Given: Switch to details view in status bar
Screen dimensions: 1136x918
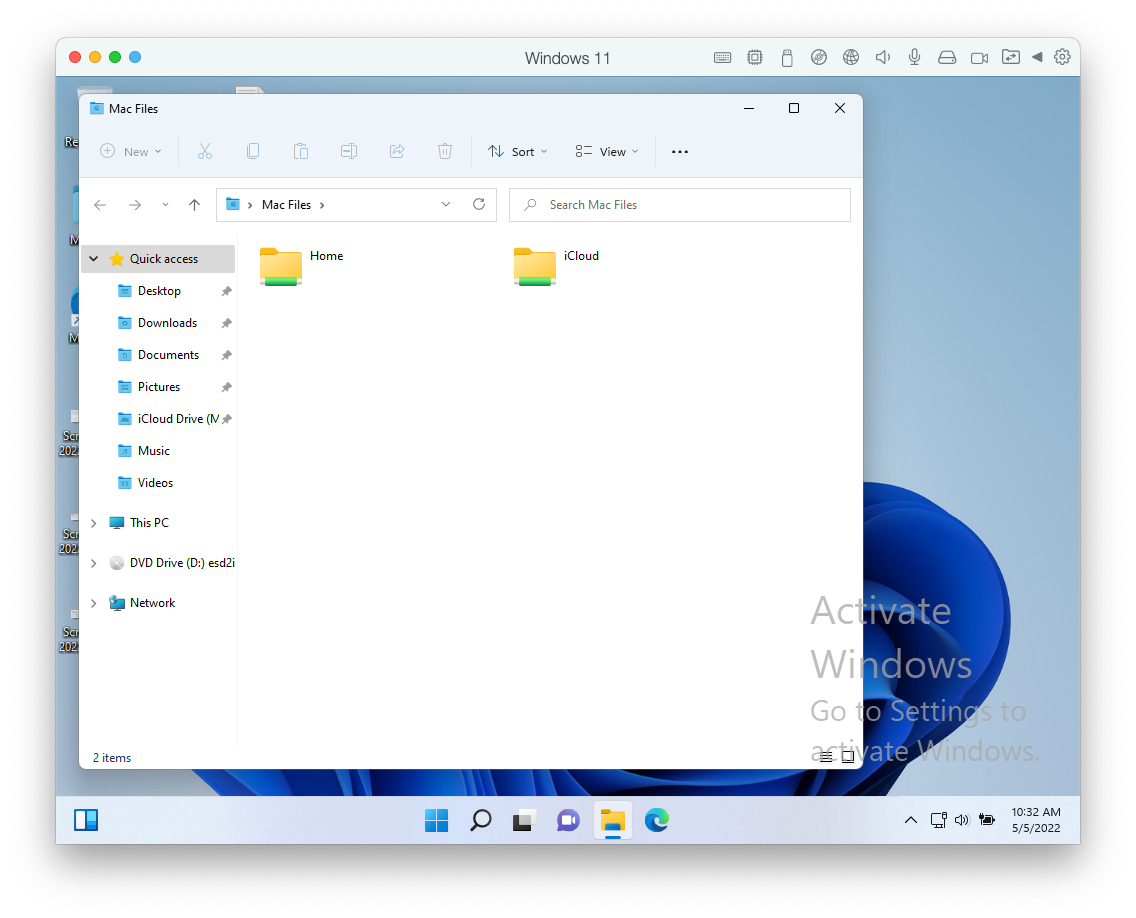Looking at the screenshot, I should click(825, 757).
